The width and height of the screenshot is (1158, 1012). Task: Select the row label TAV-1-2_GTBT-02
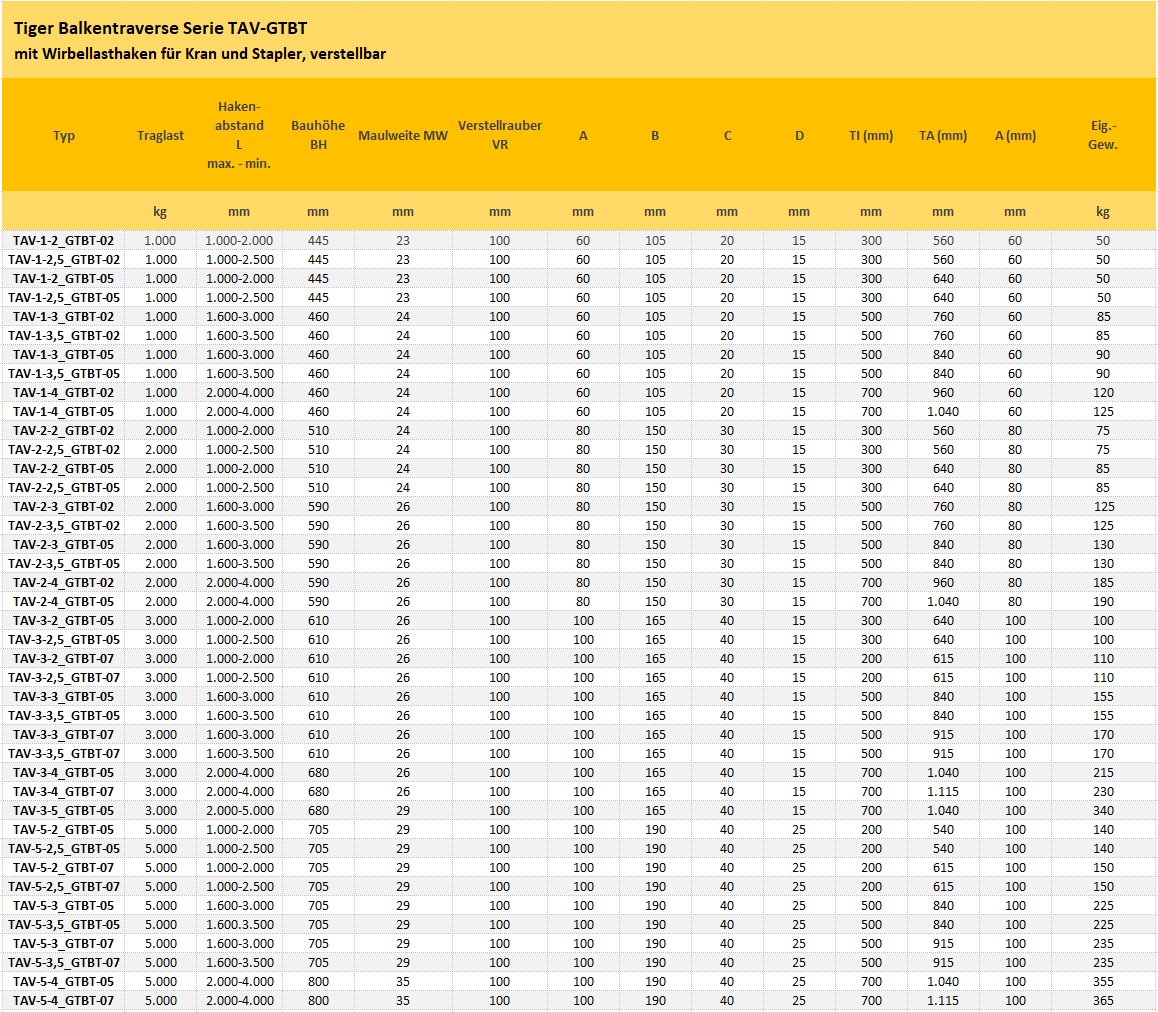(64, 241)
